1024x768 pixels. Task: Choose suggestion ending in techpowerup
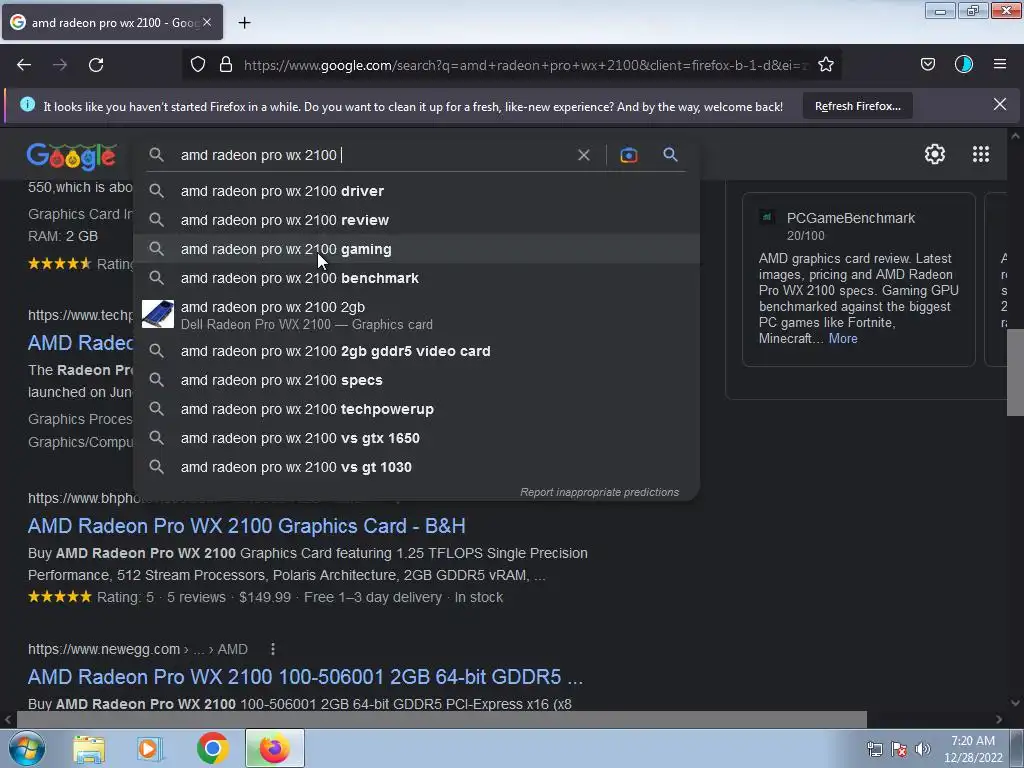click(416, 409)
